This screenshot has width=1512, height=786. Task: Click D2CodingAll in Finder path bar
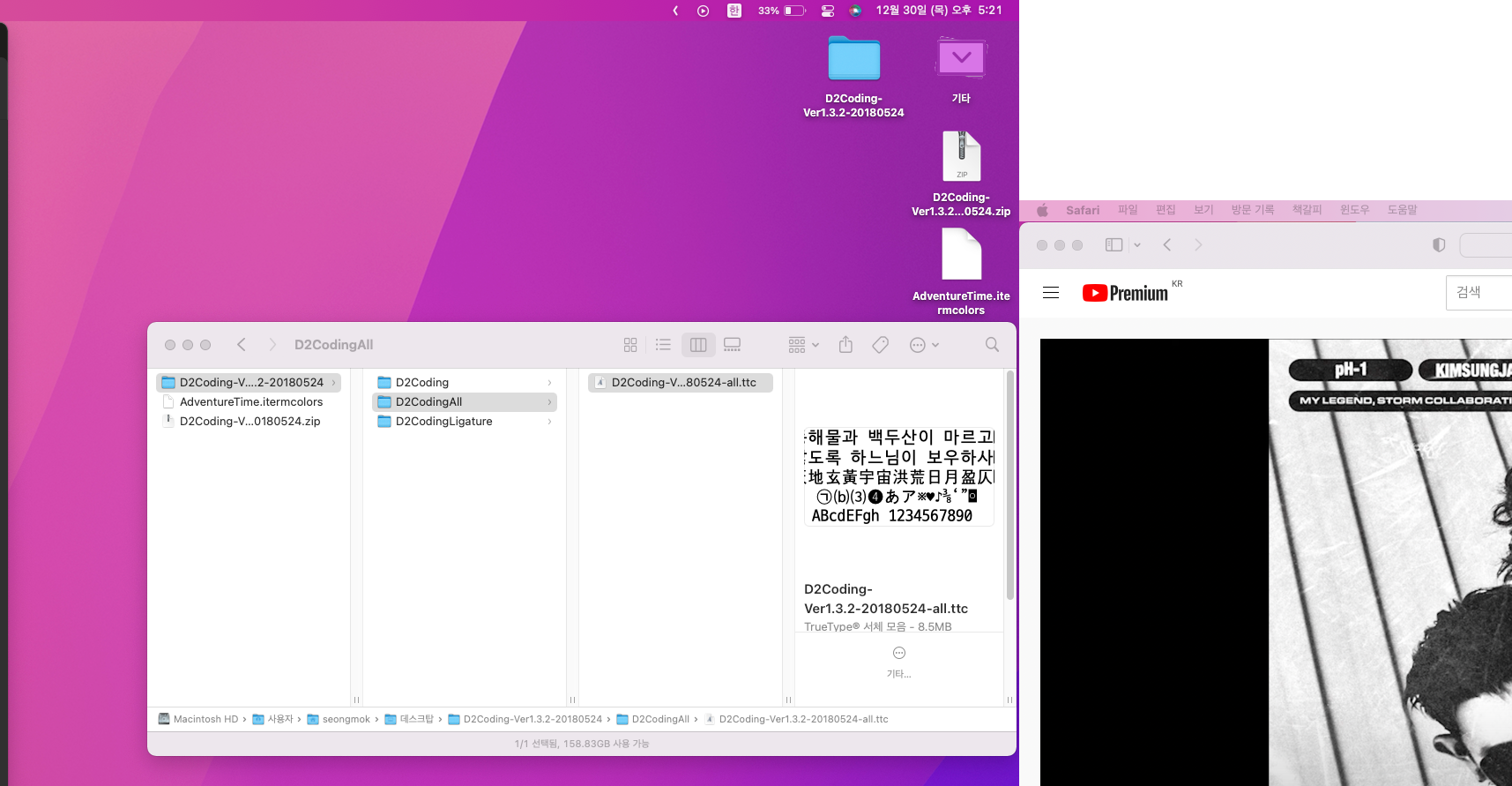coord(653,719)
